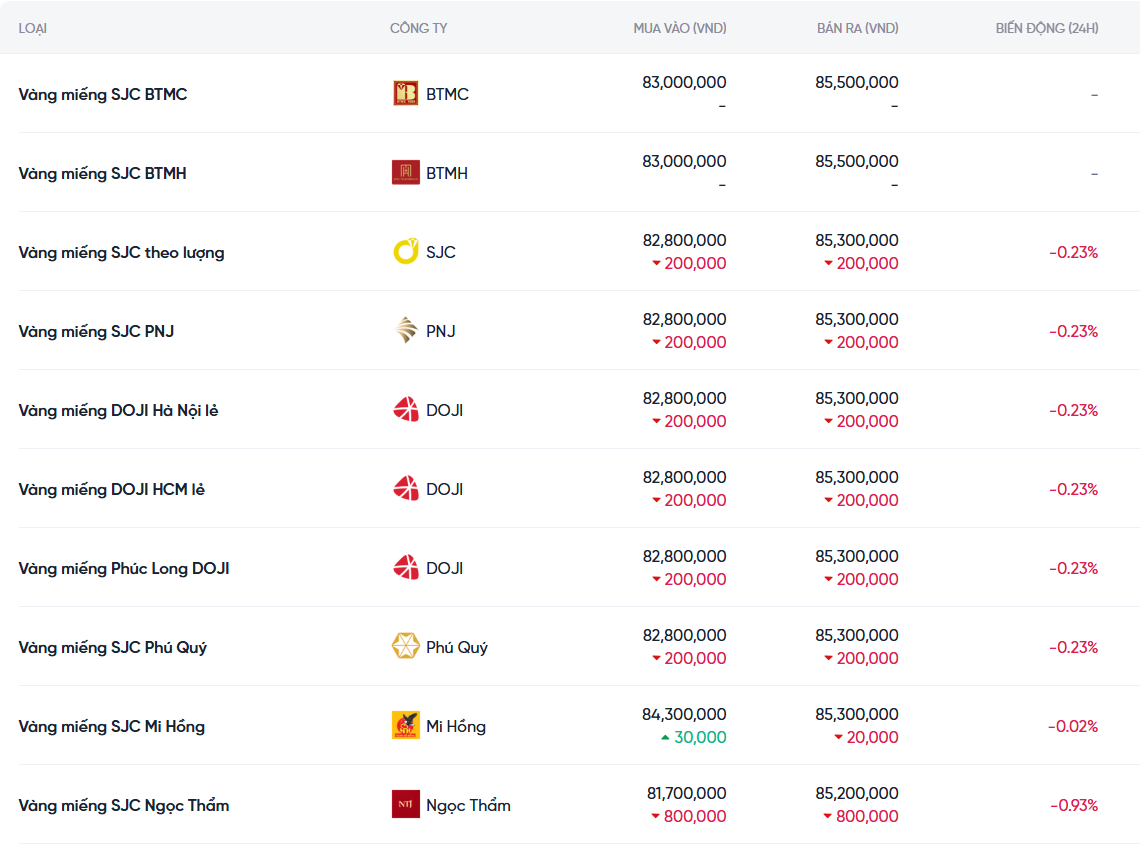Click DOJI logo in HCM lẻ row
Image resolution: width=1140 pixels, height=849 pixels.
405,489
